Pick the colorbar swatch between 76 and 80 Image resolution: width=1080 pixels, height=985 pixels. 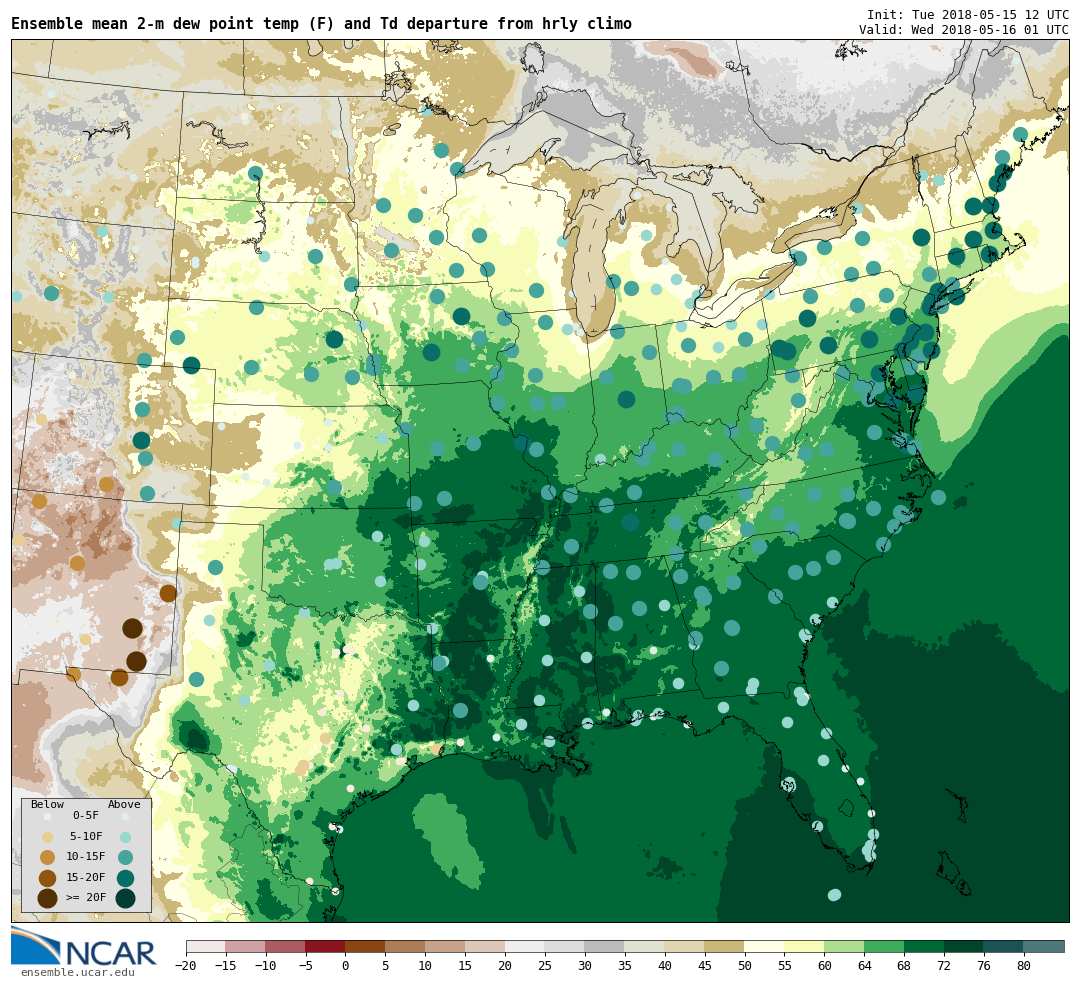pos(1004,946)
